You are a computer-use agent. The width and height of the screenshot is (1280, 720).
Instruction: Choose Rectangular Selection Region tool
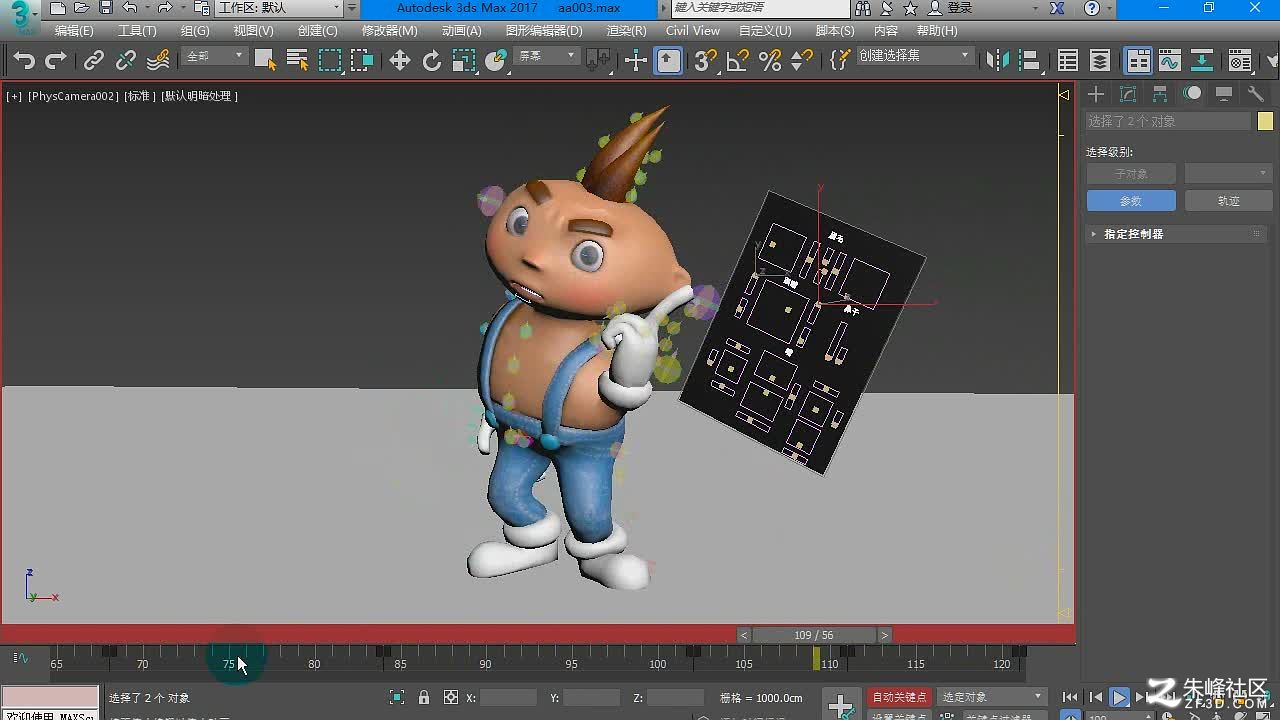coord(330,60)
